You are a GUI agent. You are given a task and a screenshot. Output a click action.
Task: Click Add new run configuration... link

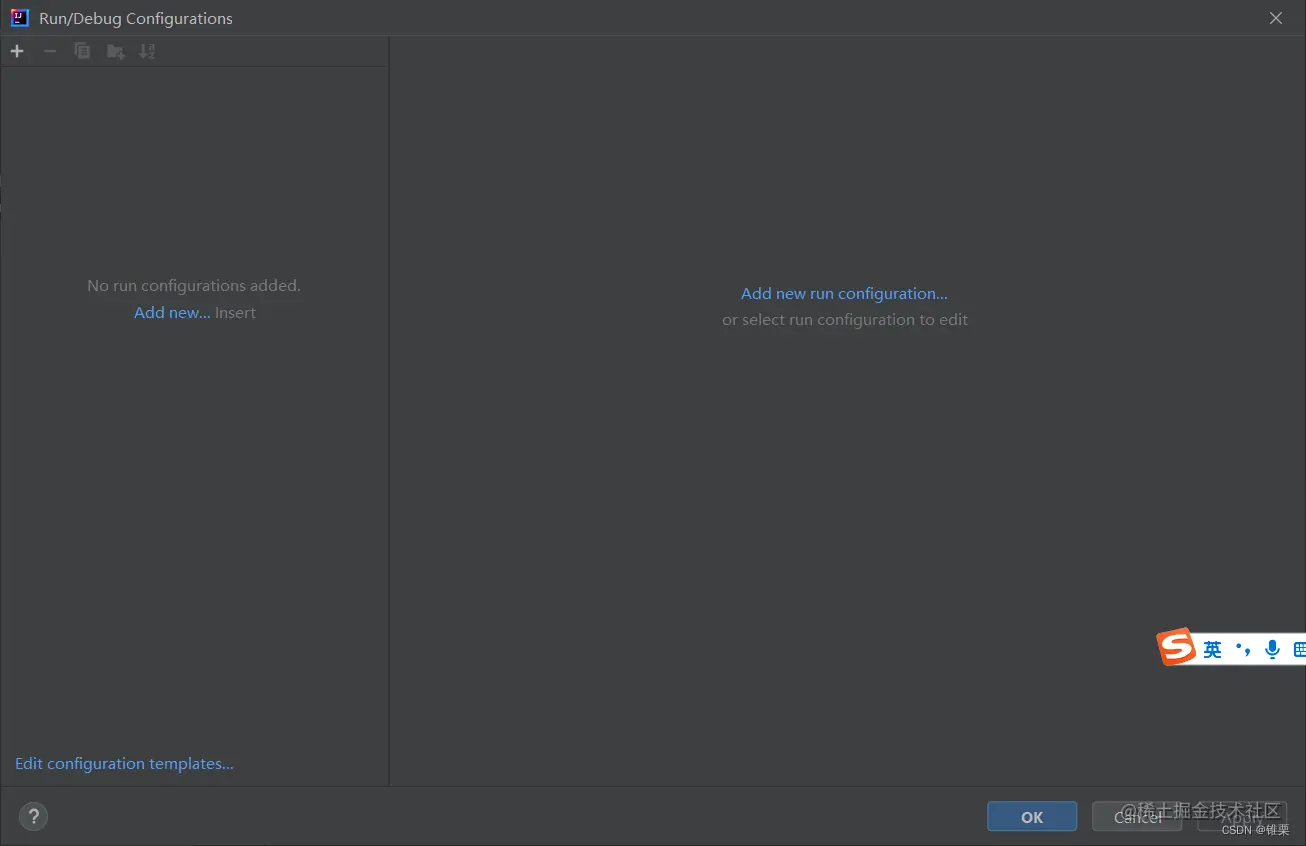tap(844, 294)
